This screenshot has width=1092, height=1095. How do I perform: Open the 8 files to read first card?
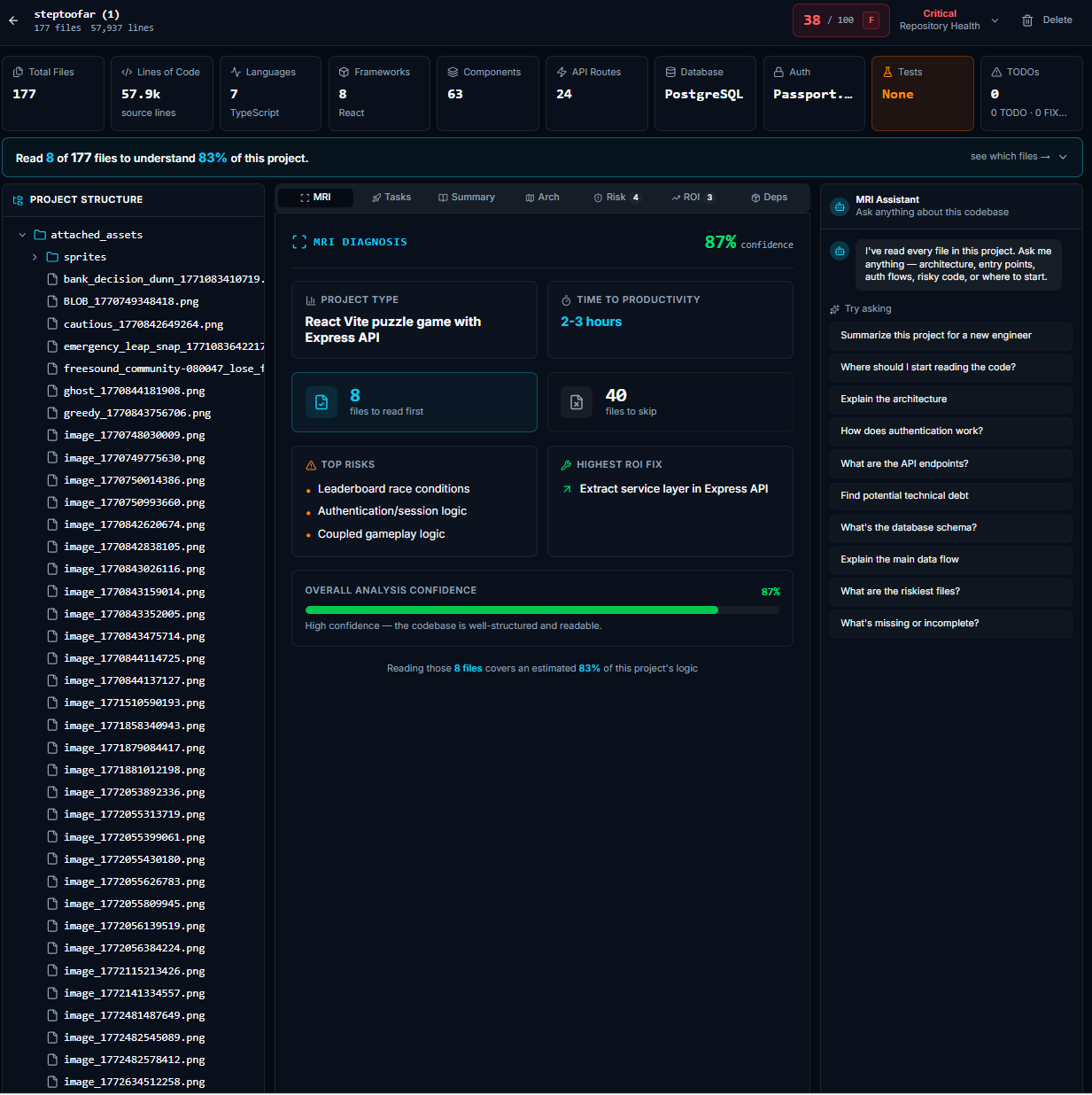click(x=414, y=402)
